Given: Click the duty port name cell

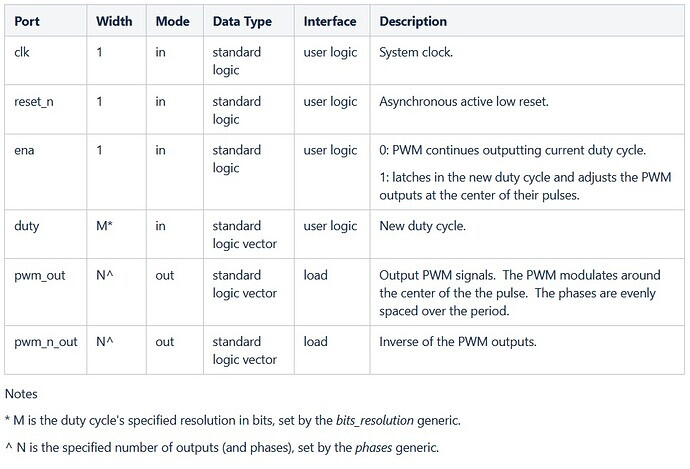Looking at the screenshot, I should pos(25,227).
